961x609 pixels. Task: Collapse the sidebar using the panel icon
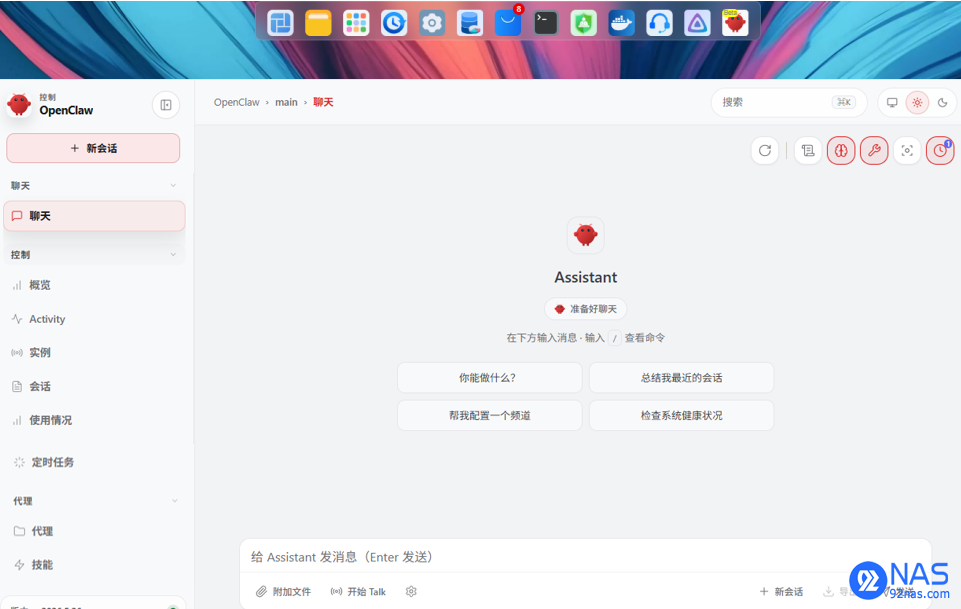coord(165,105)
